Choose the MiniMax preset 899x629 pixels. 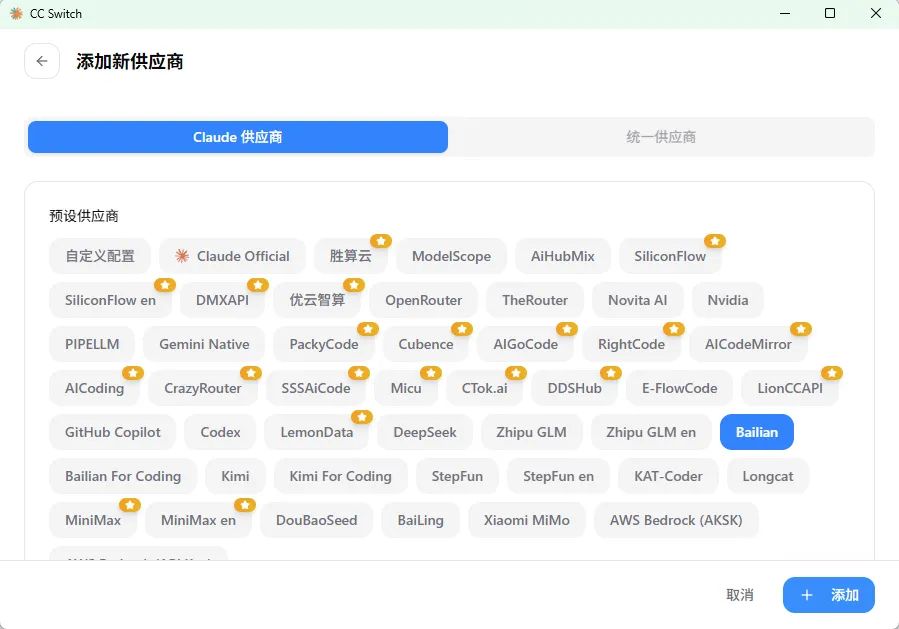[x=93, y=521]
